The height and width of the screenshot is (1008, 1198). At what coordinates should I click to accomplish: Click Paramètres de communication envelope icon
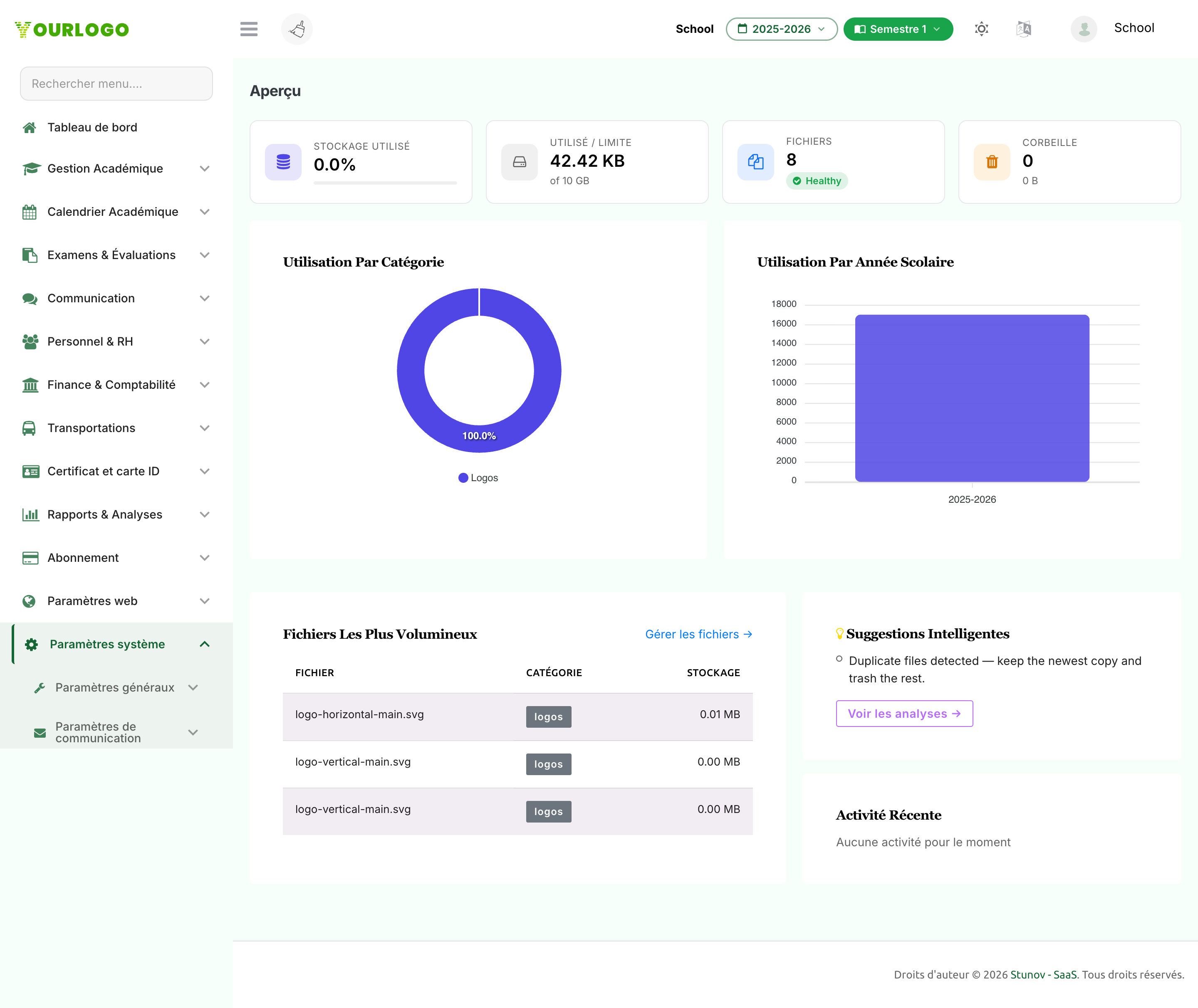(40, 733)
